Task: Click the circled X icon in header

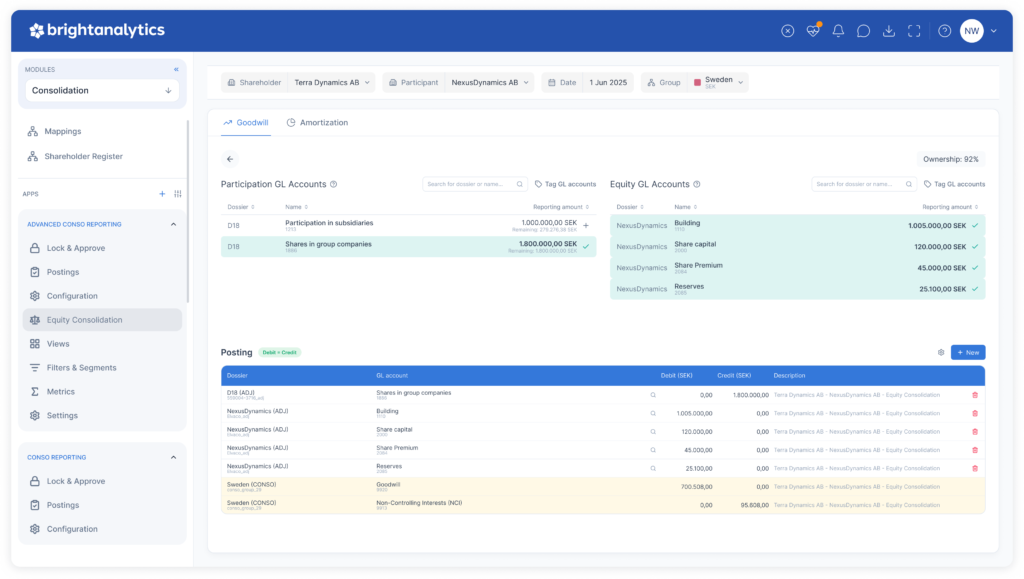Action: (788, 31)
